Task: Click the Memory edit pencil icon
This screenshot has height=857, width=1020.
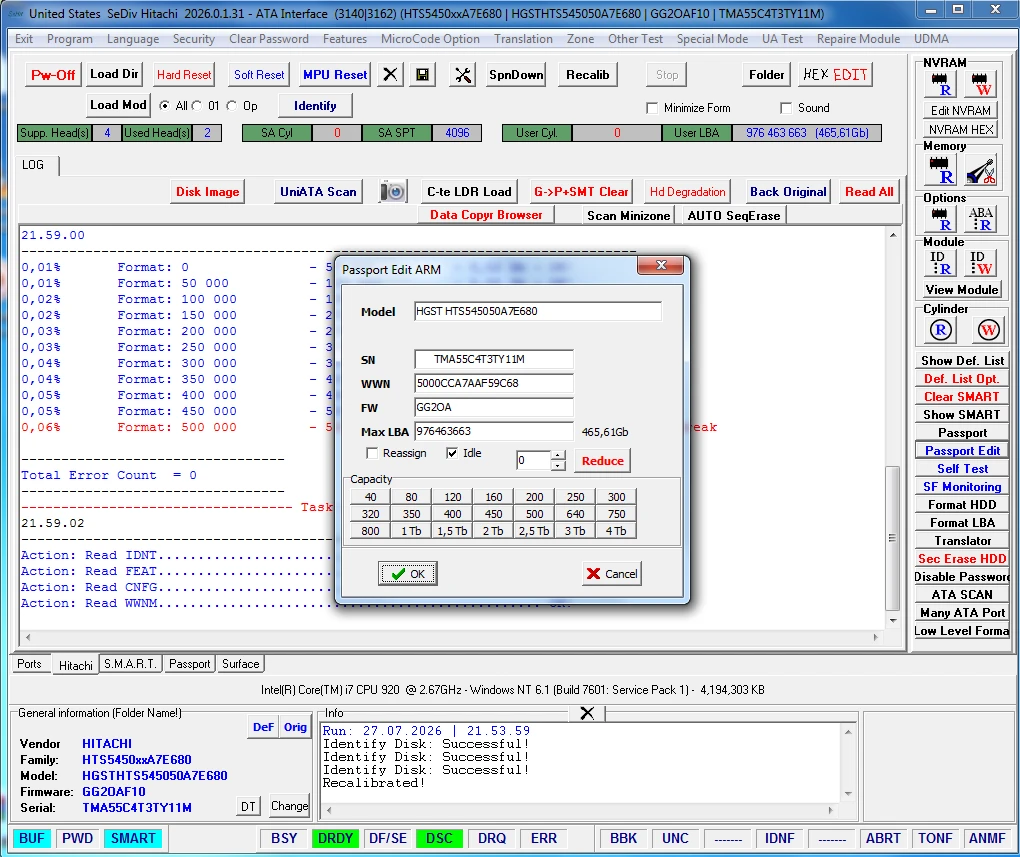Action: tap(980, 170)
